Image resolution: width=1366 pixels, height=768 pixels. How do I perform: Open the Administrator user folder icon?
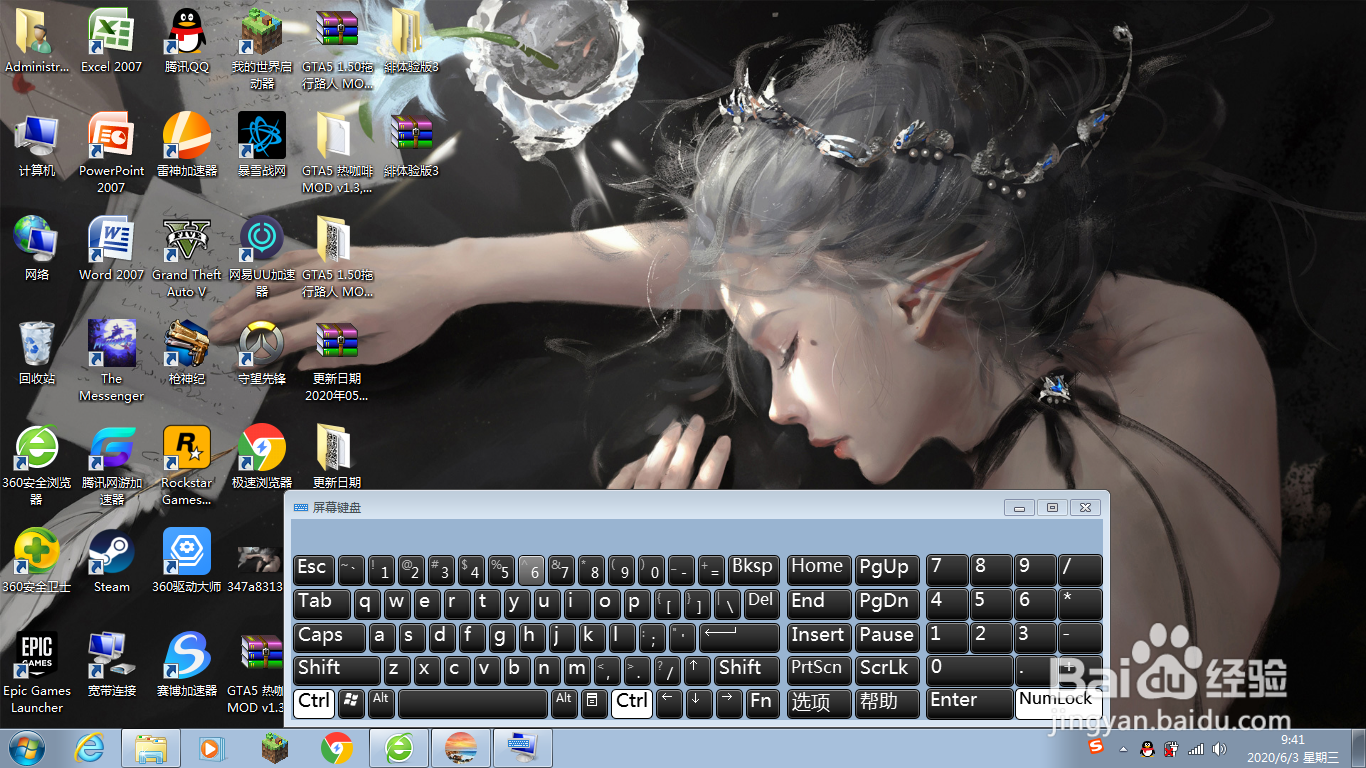tap(37, 40)
